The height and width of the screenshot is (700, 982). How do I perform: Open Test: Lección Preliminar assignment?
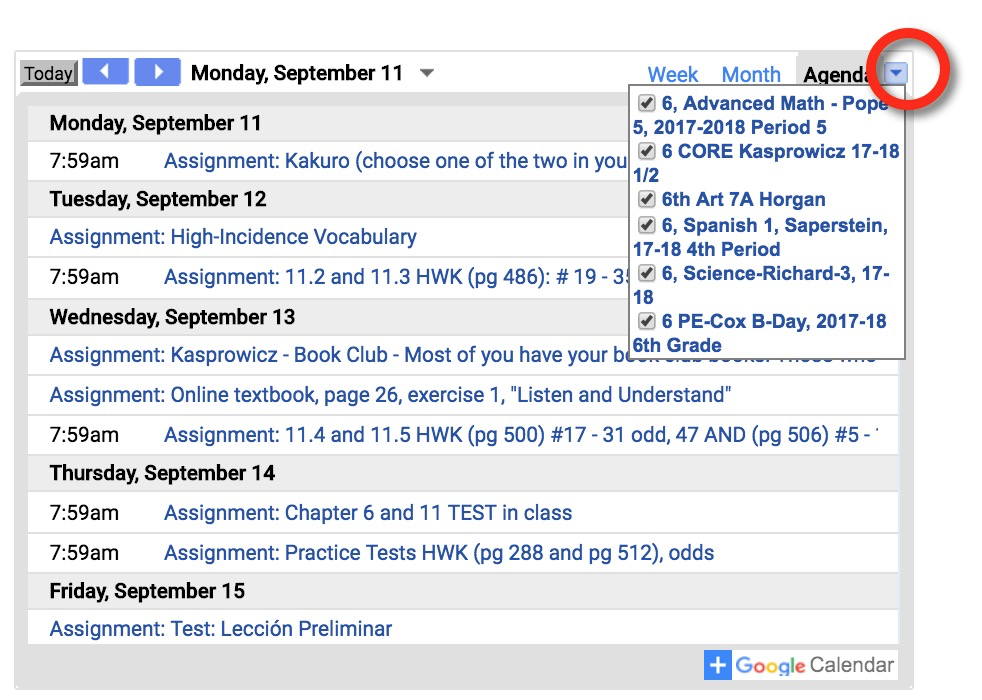point(221,628)
